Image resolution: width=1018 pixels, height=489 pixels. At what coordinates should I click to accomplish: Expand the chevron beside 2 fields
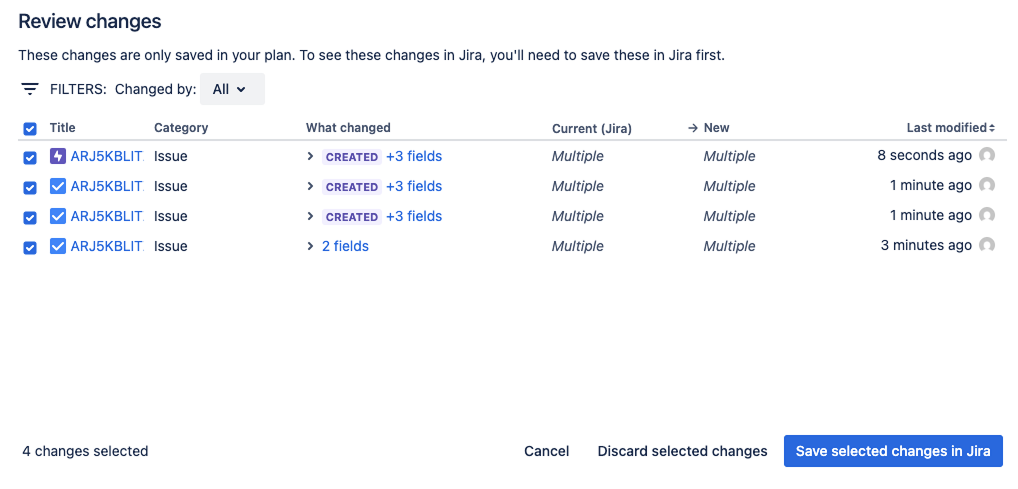coord(311,246)
